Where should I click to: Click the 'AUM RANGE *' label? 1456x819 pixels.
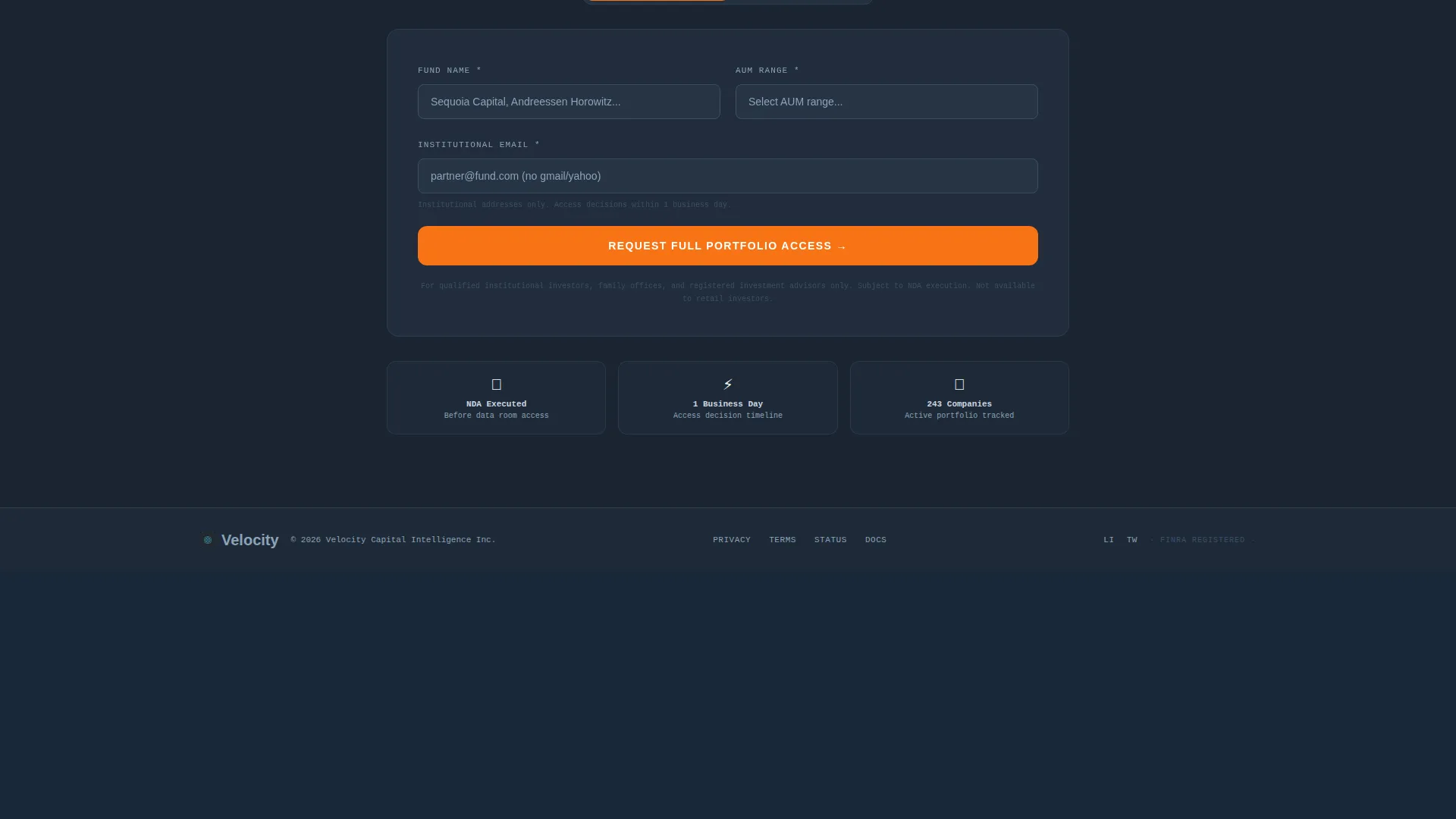click(x=767, y=71)
